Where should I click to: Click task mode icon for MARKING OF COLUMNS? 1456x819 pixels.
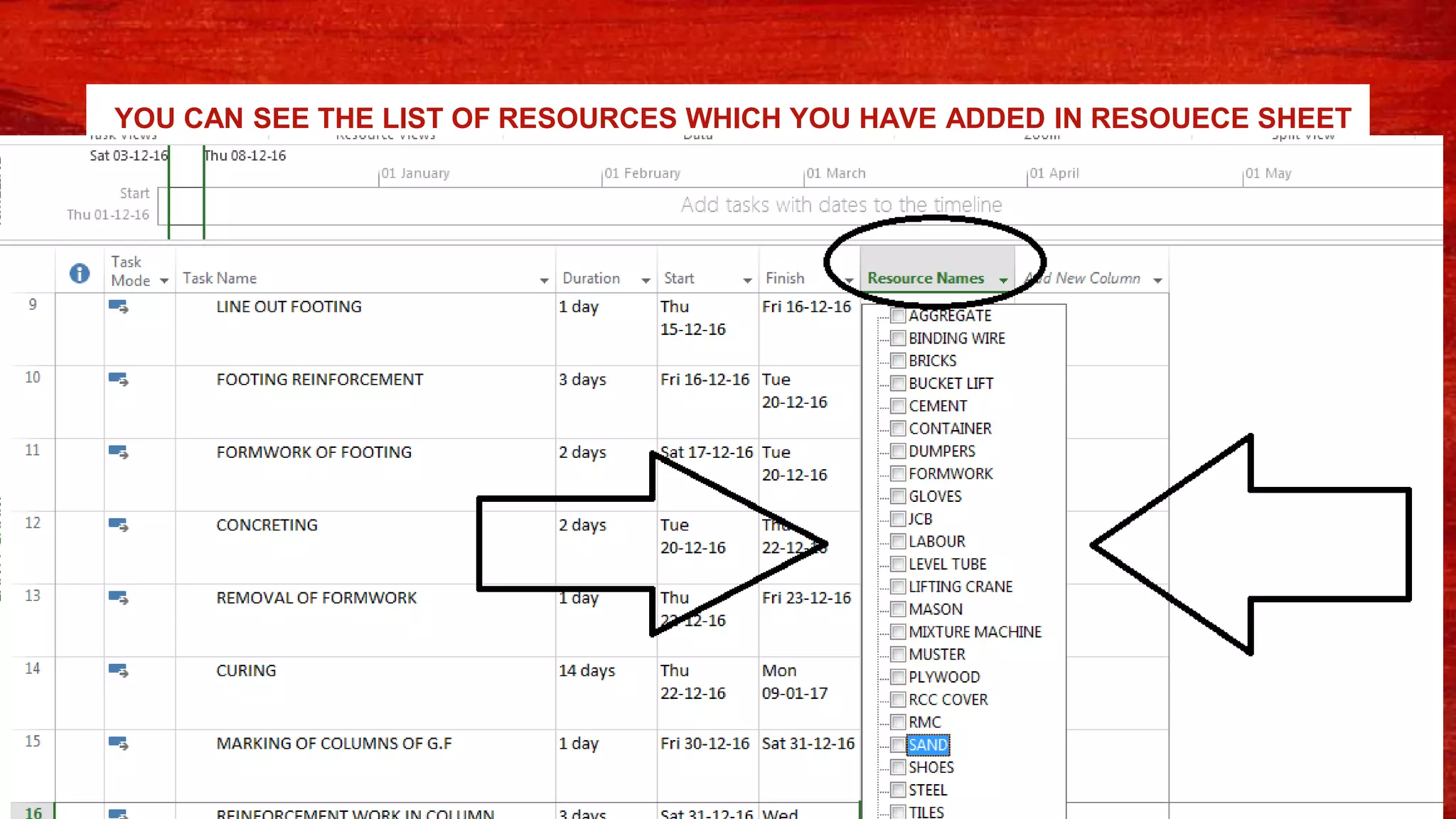118,744
